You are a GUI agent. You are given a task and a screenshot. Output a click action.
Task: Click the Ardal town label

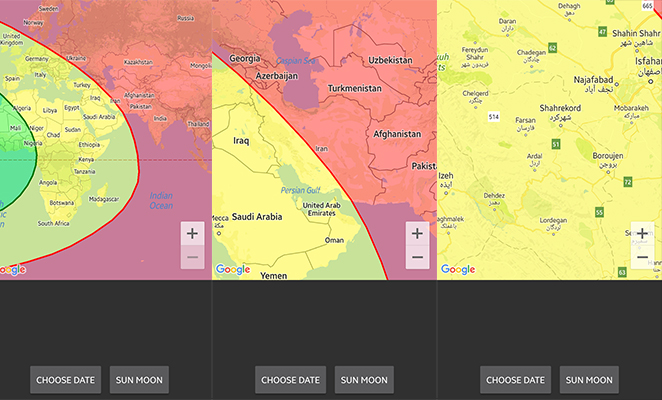pos(534,160)
